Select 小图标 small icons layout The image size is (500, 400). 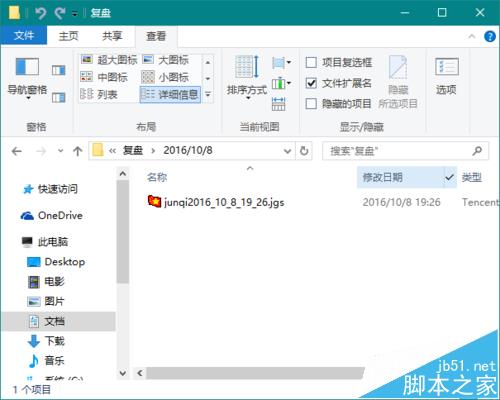(165, 77)
